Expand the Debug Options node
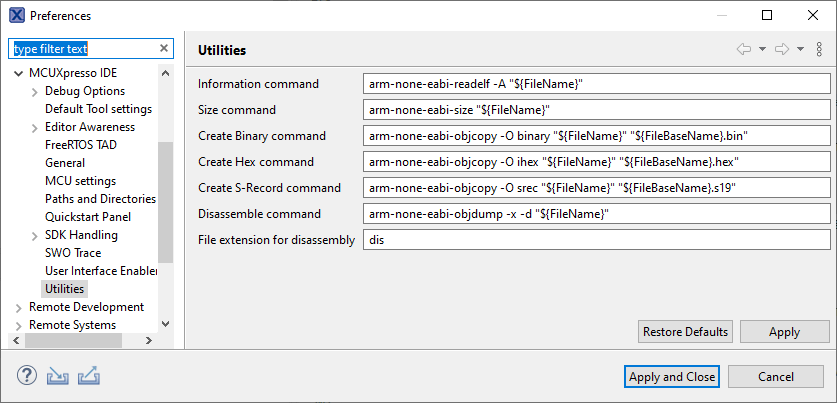This screenshot has height=403, width=837. 35,92
